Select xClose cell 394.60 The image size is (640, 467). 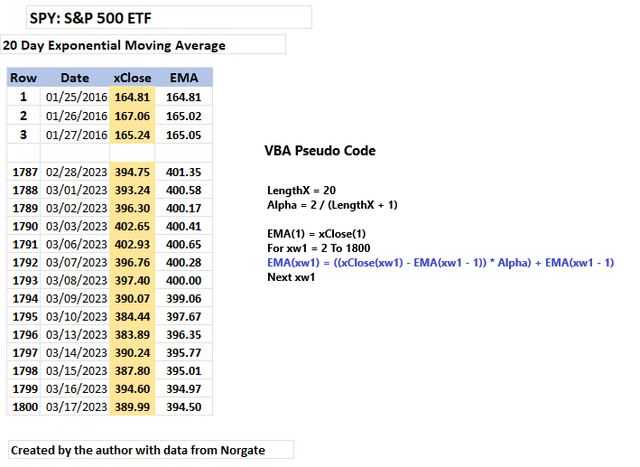point(132,389)
